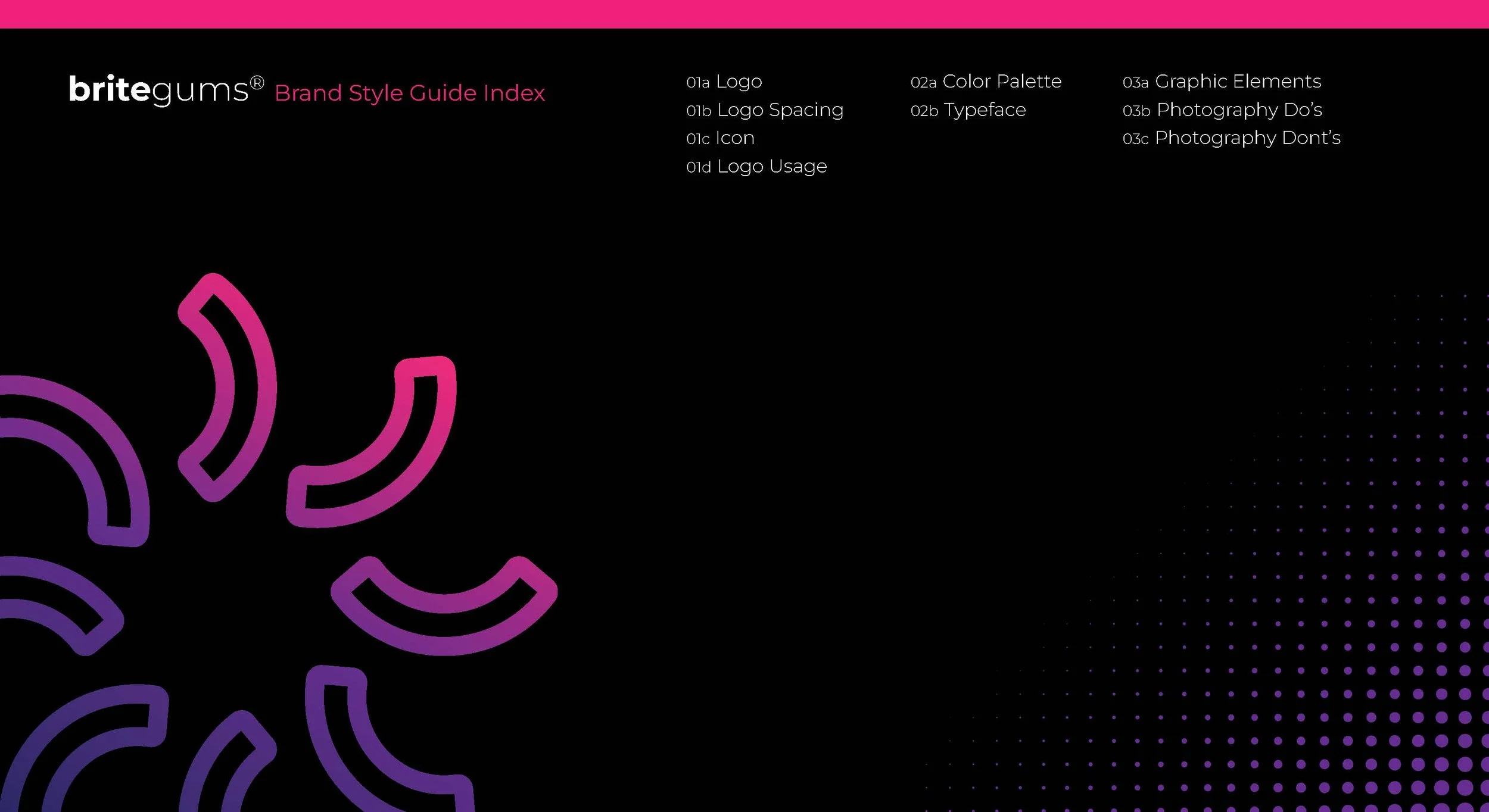Click the britegums logo wordmark
Viewport: 1489px width, 812px height.
coord(157,88)
